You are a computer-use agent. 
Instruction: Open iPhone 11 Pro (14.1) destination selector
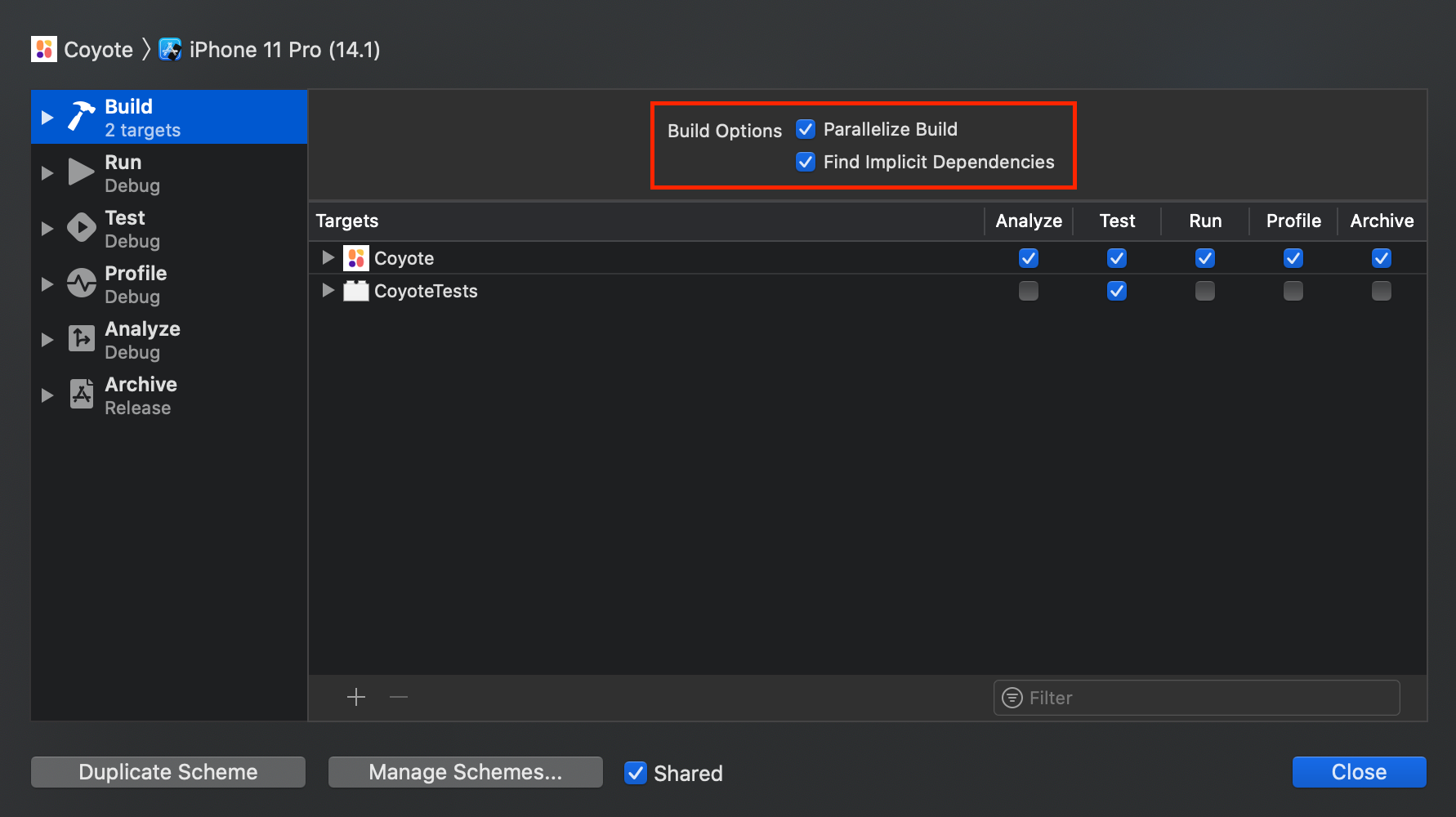tap(270, 49)
